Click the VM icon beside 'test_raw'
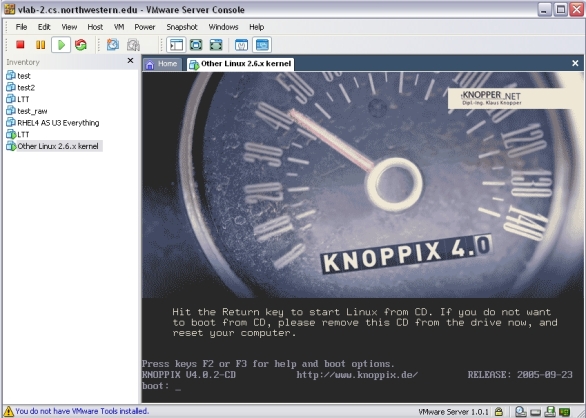The height and width of the screenshot is (418, 586). [11, 111]
